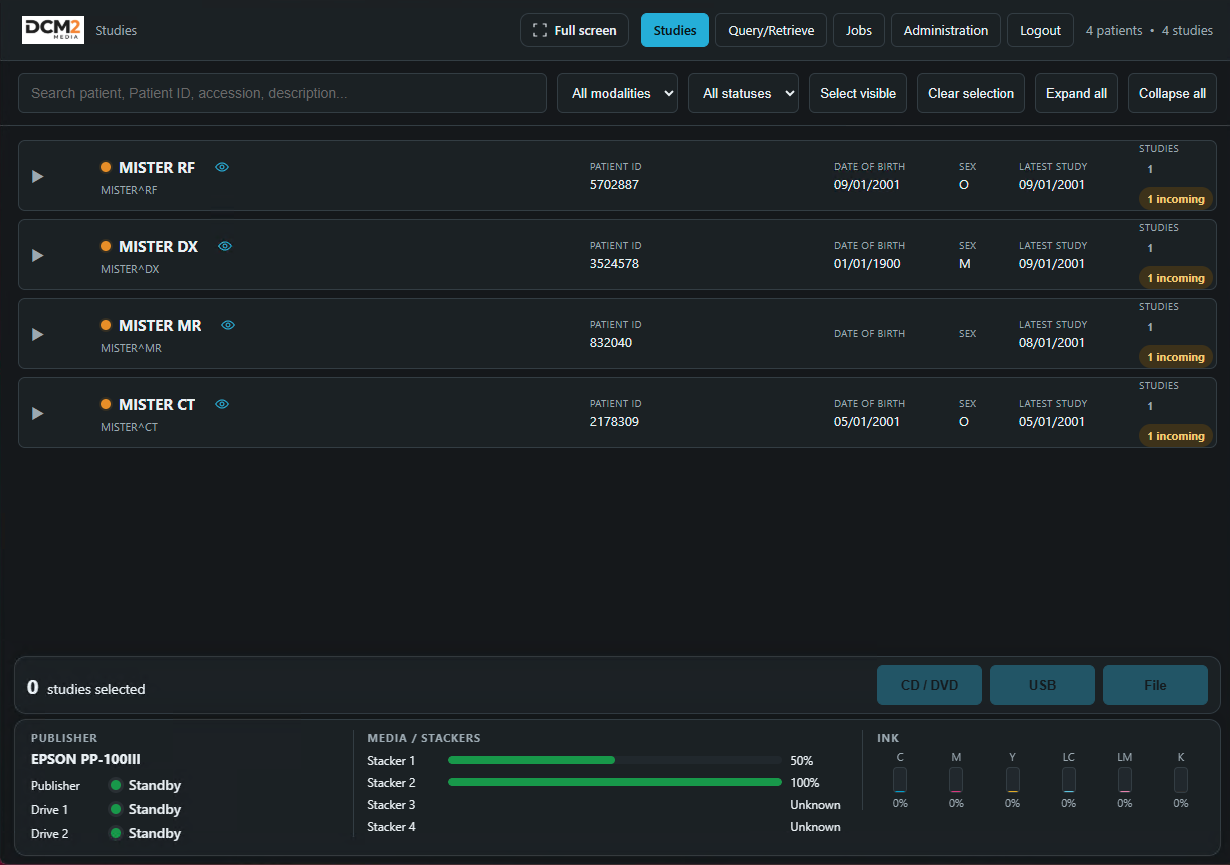Switch to the Studies tab
Viewport: 1230px width, 865px height.
[675, 30]
